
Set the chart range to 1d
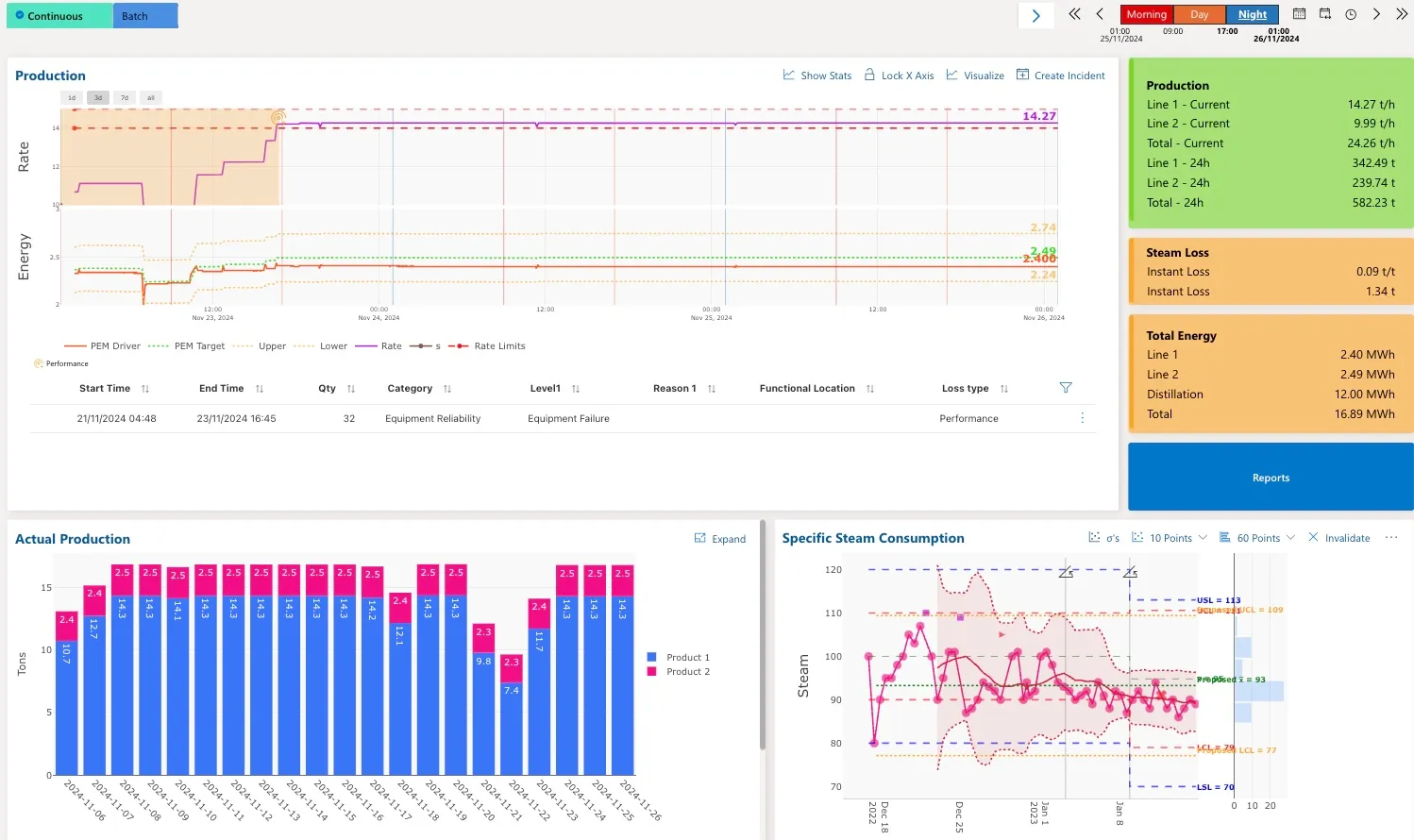(x=72, y=97)
